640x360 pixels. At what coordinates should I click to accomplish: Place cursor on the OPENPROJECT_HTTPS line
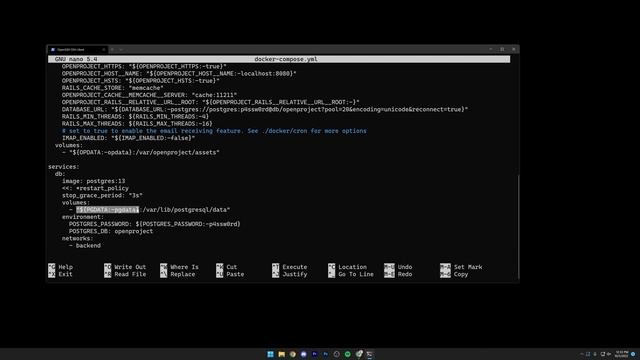pyautogui.click(x=144, y=66)
